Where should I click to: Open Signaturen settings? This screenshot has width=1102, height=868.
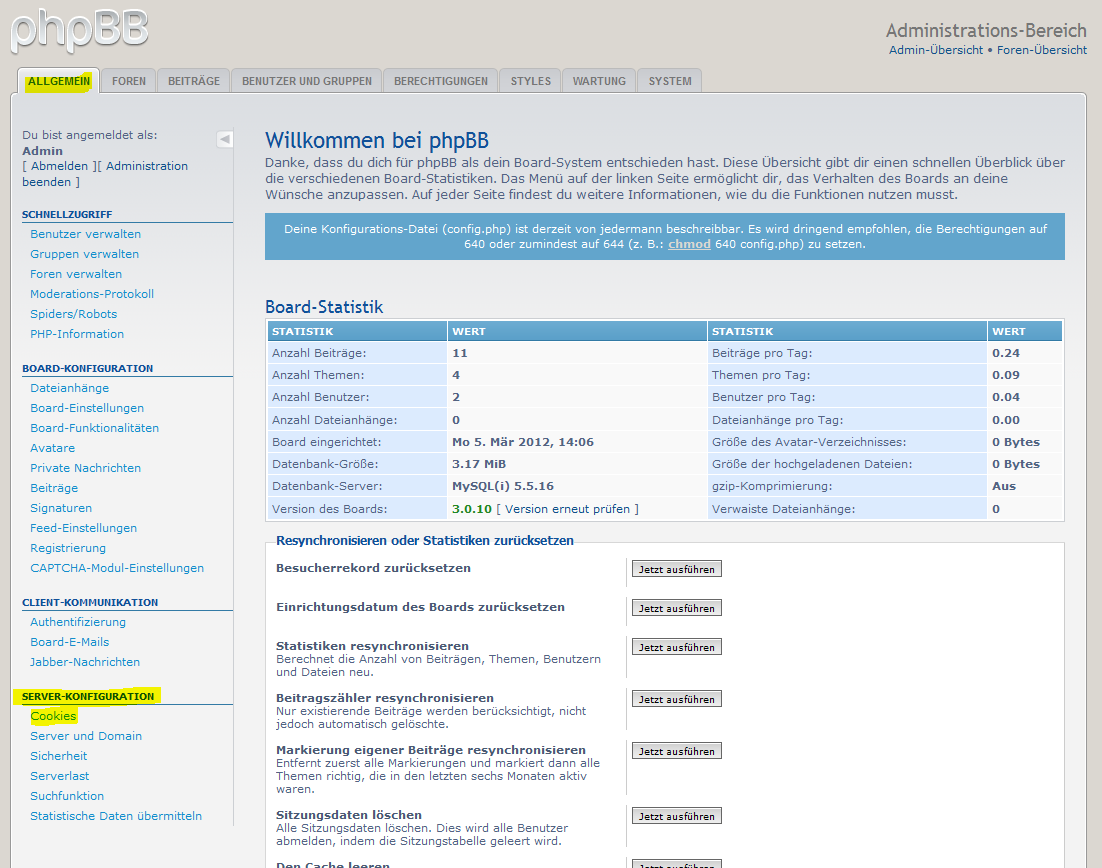tap(61, 508)
